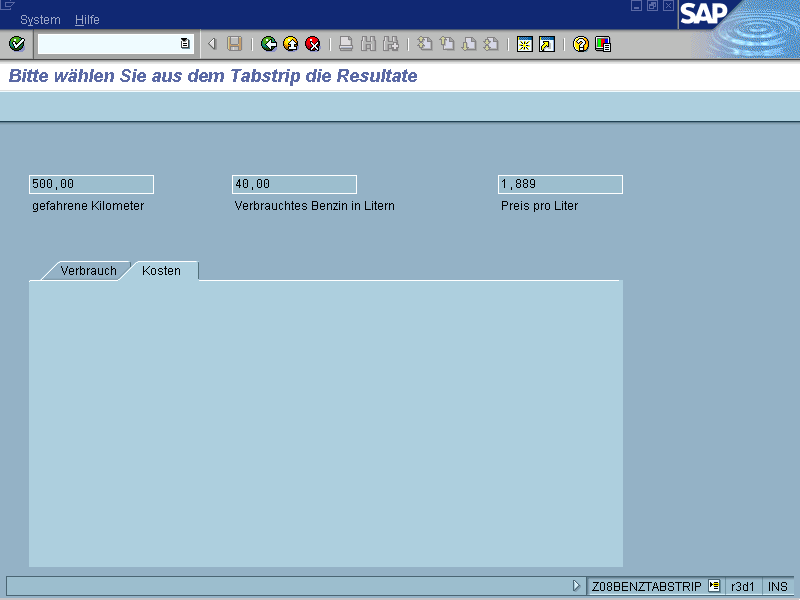This screenshot has width=800, height=600.
Task: Click the Create New Session icon
Action: click(524, 44)
